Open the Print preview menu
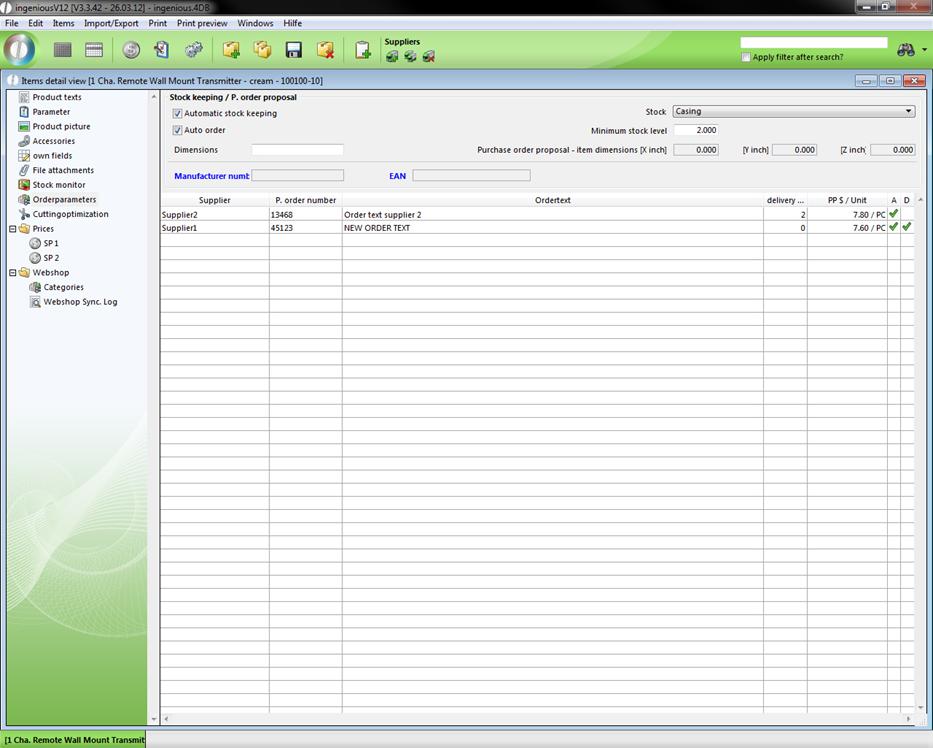This screenshot has height=748, width=933. tap(201, 23)
